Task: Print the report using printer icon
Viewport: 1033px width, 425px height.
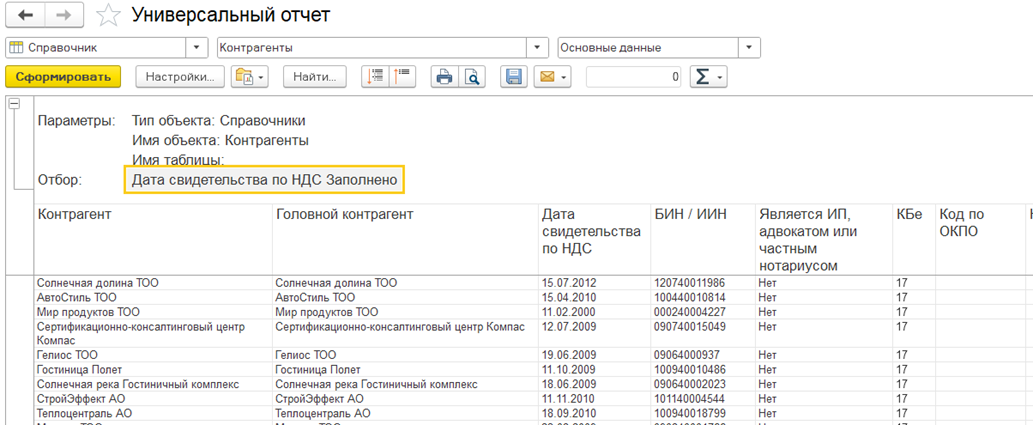Action: pyautogui.click(x=444, y=77)
